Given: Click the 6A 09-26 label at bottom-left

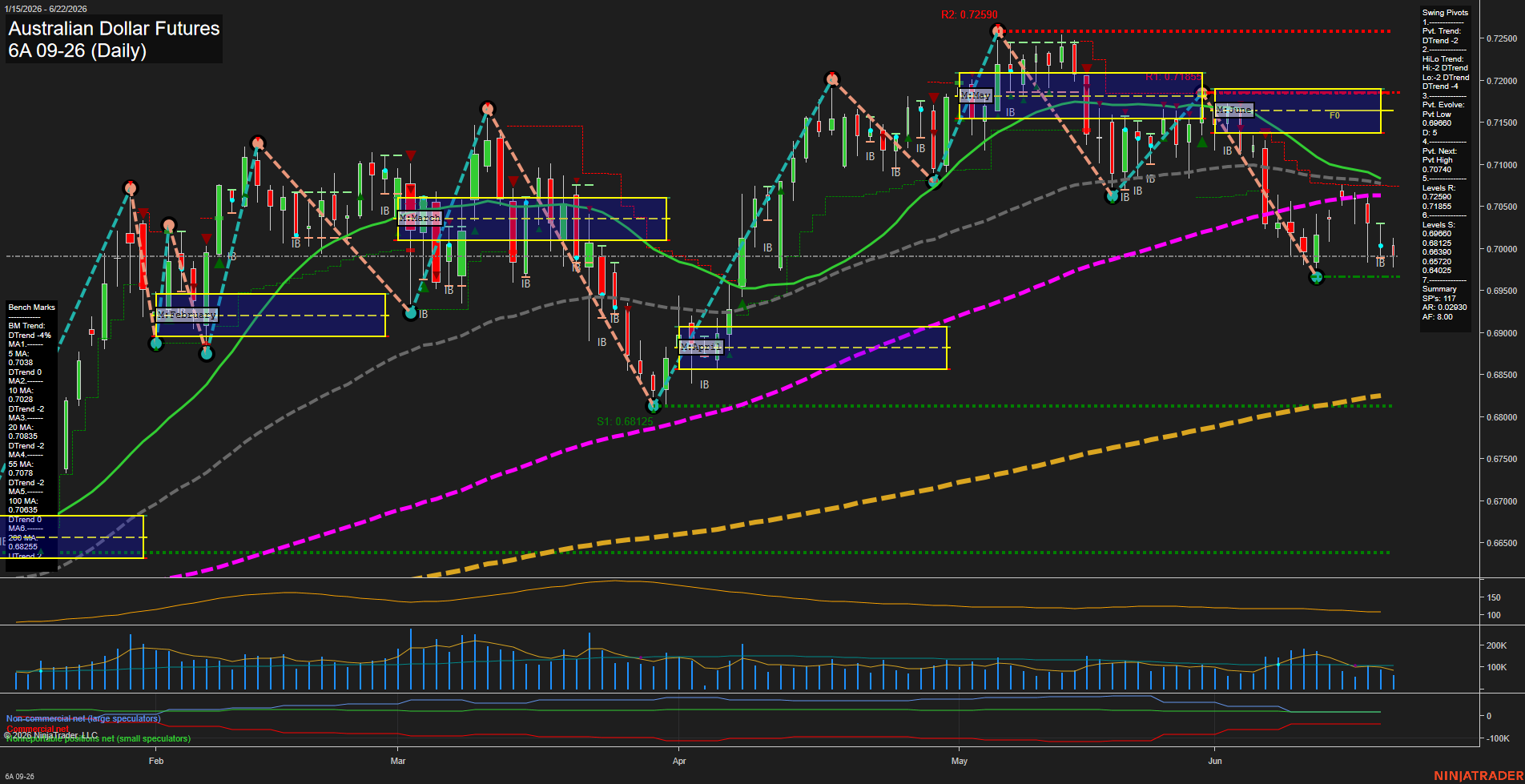Looking at the screenshot, I should (x=19, y=776).
